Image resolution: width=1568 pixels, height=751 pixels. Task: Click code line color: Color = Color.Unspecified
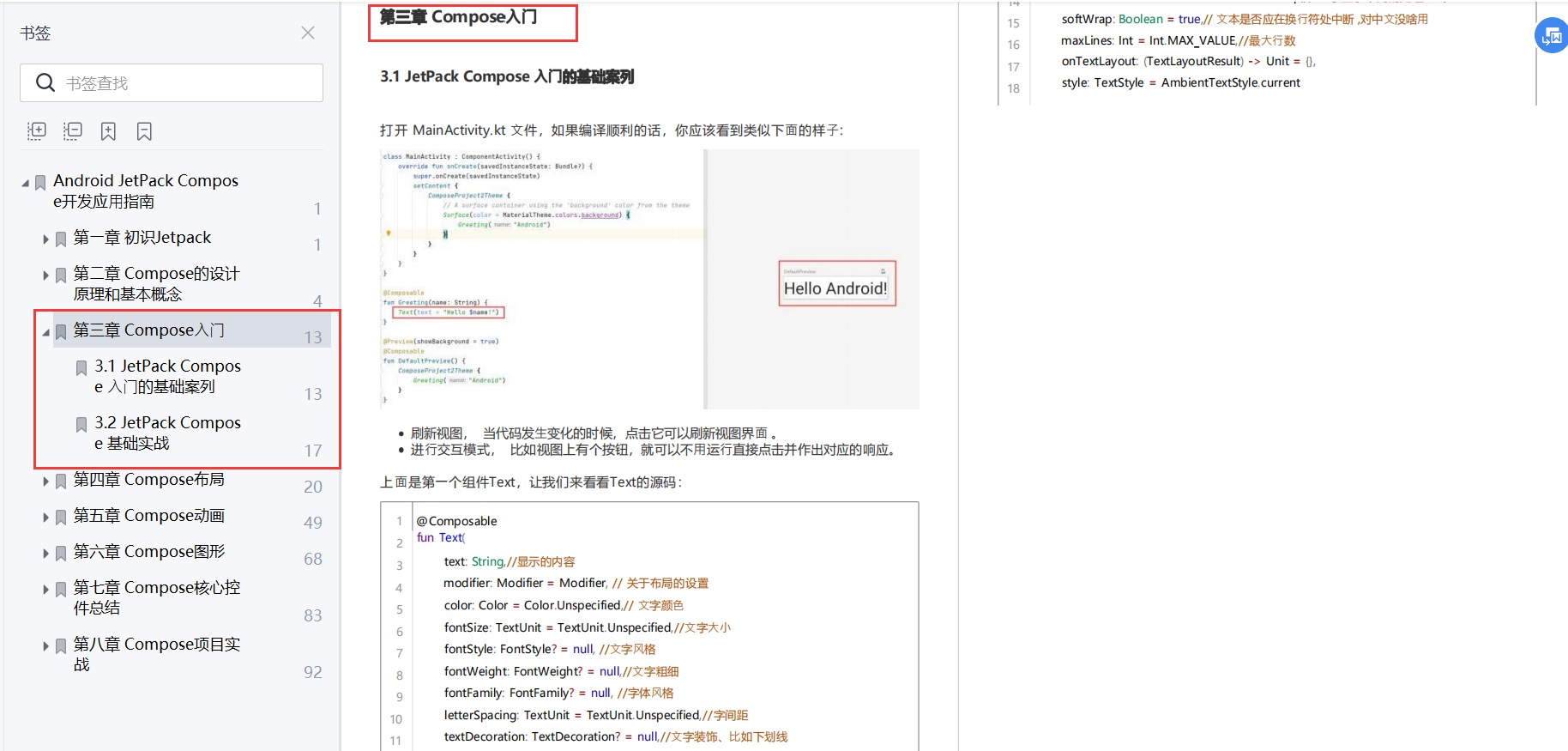(564, 605)
